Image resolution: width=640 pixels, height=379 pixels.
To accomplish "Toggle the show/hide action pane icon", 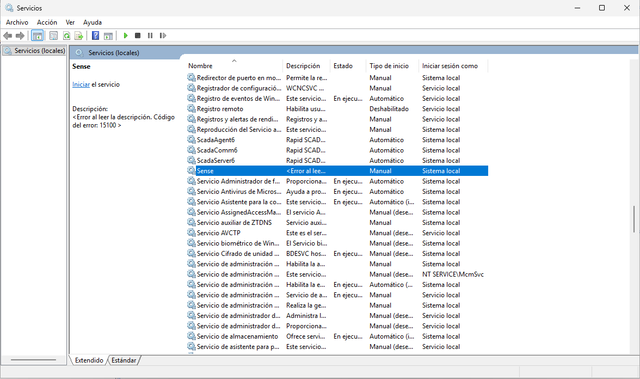I will 108,36.
